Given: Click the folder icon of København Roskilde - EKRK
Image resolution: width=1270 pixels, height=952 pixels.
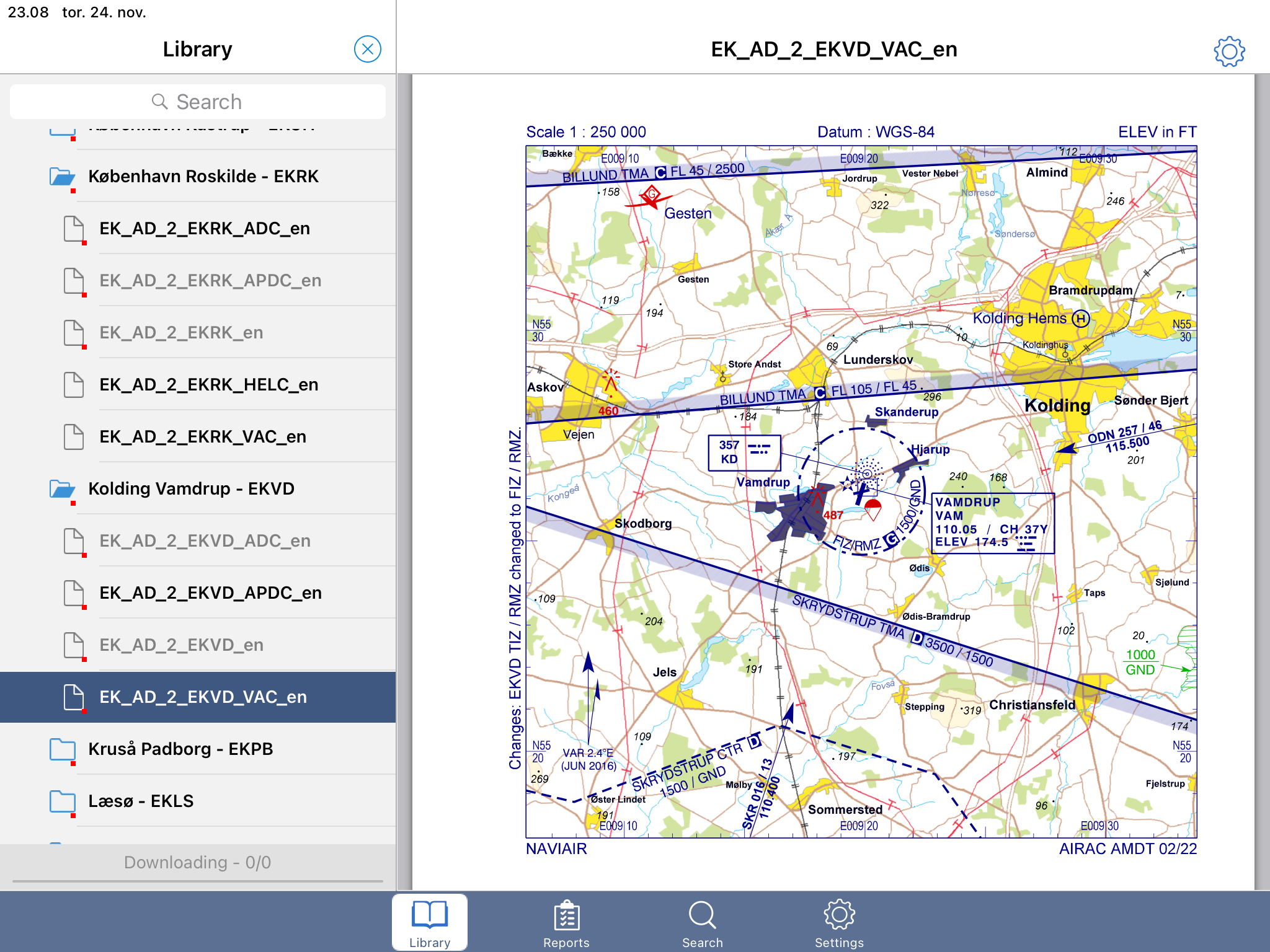Looking at the screenshot, I should pyautogui.click(x=63, y=177).
